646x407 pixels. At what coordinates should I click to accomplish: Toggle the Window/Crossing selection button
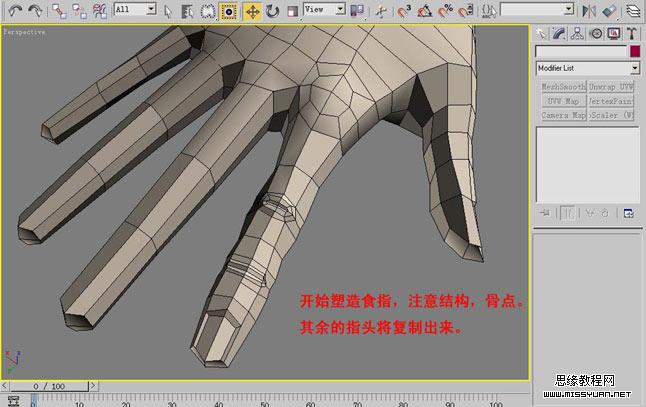[228, 12]
